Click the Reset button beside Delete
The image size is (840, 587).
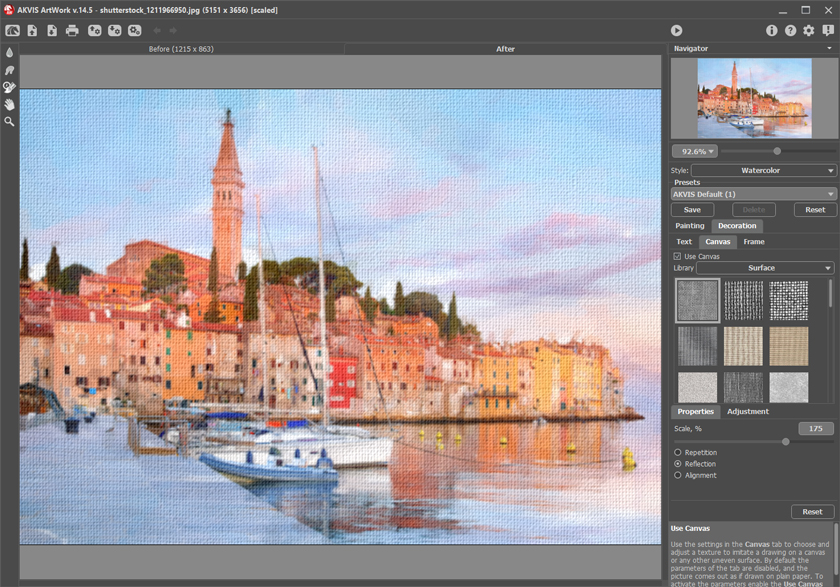pyautogui.click(x=815, y=210)
